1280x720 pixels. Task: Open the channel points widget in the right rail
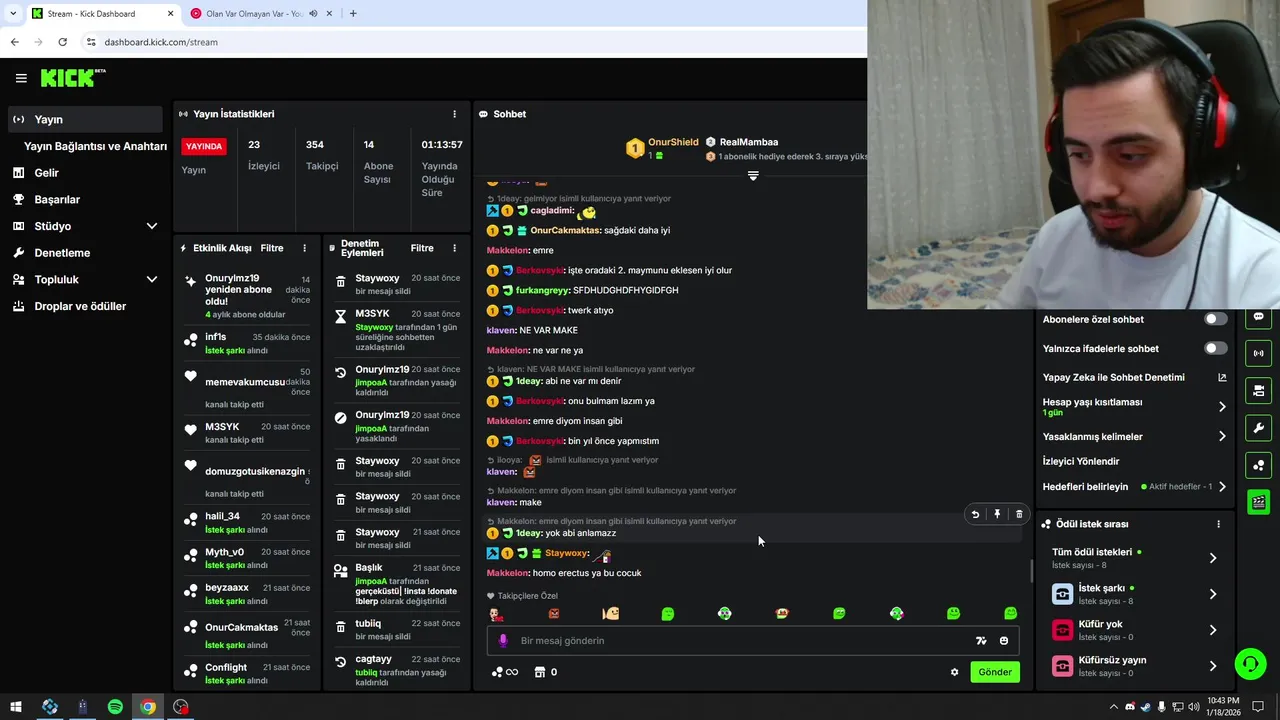1258,465
